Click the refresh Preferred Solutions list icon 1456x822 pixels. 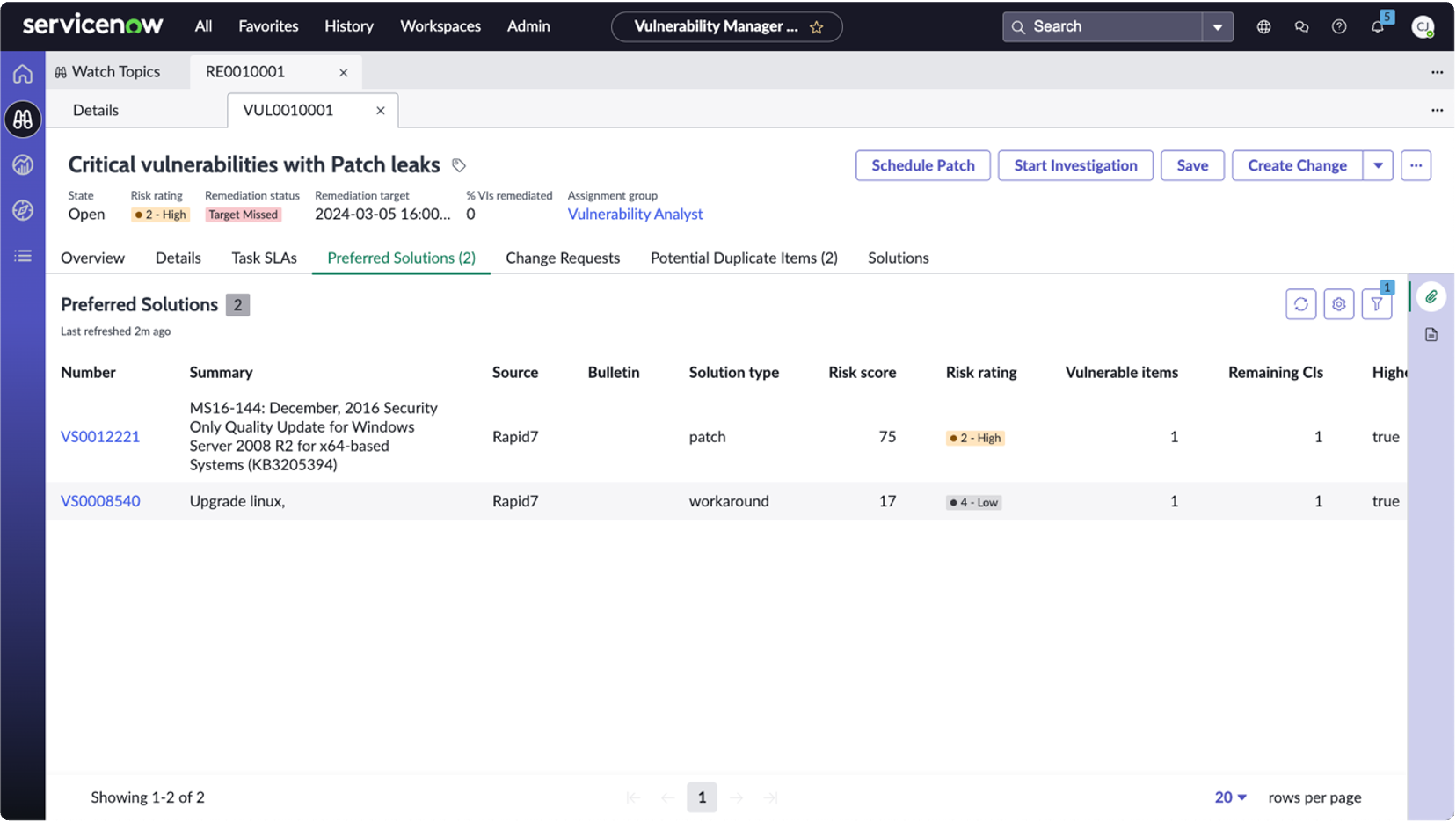(x=1300, y=304)
